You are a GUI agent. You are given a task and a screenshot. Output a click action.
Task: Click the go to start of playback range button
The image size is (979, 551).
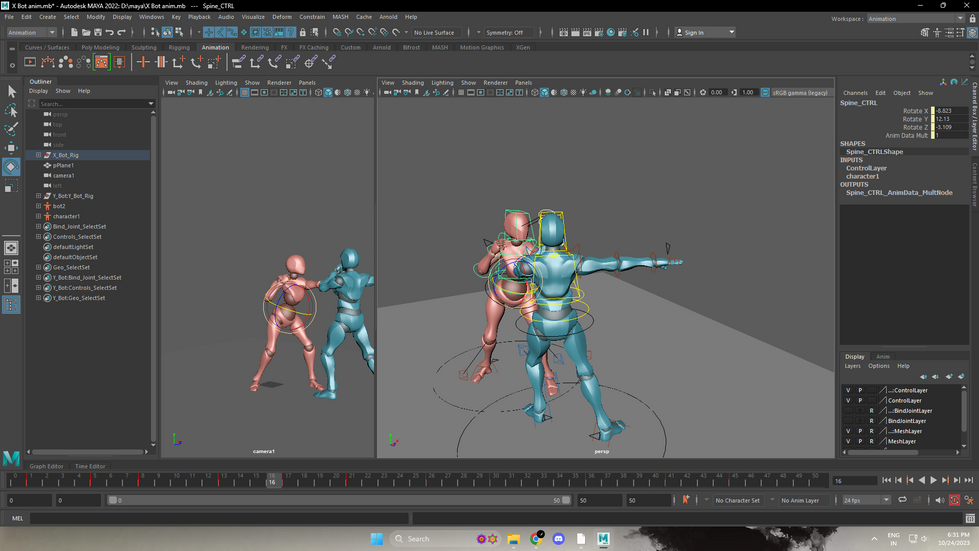pyautogui.click(x=887, y=480)
